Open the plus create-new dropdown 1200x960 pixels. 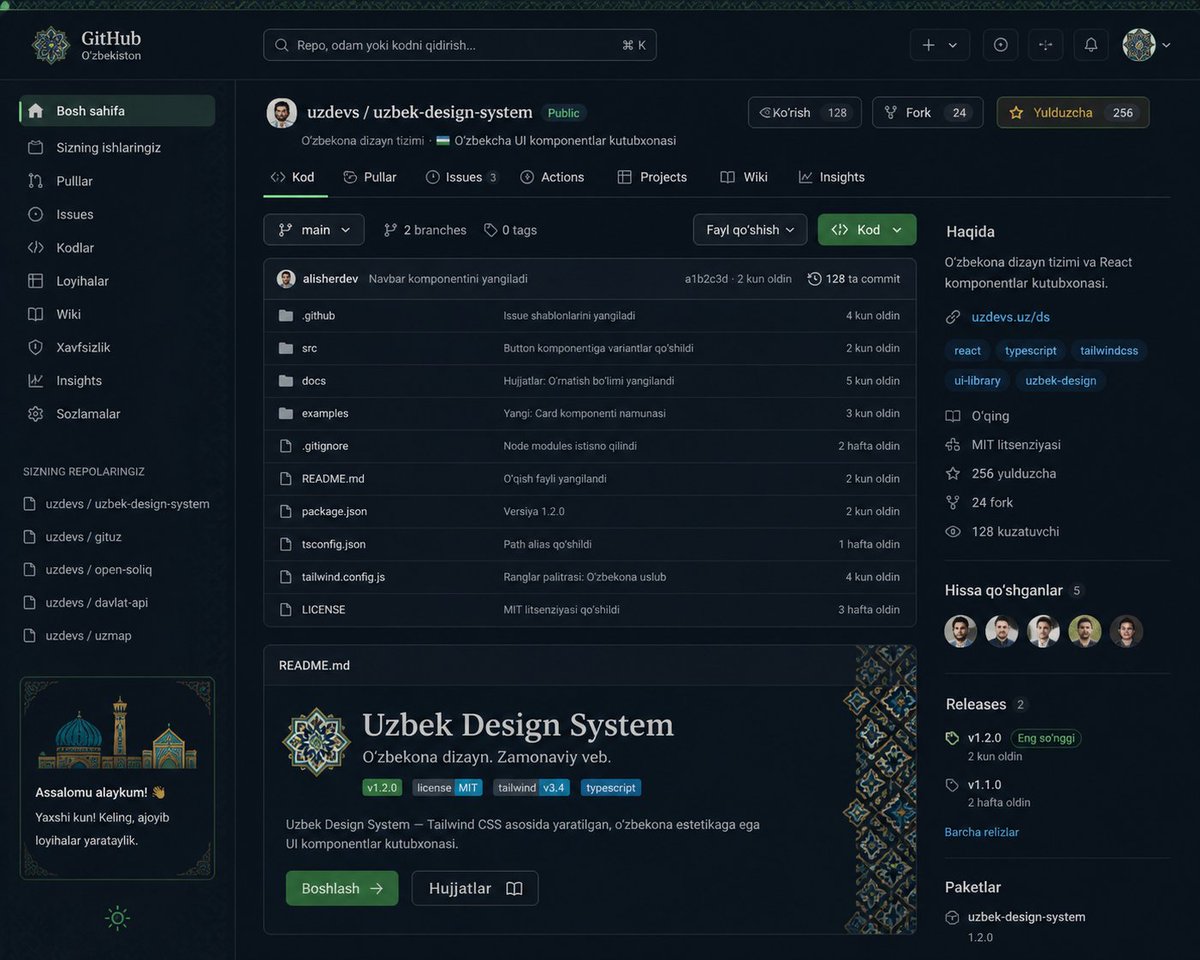940,45
